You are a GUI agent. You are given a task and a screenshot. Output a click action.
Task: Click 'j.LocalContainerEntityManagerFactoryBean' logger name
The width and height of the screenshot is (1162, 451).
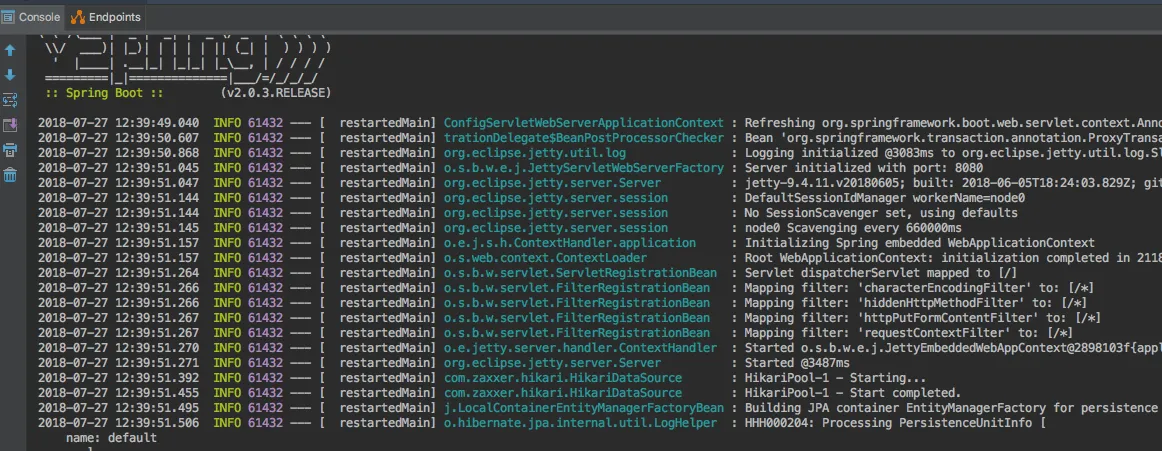pos(583,408)
